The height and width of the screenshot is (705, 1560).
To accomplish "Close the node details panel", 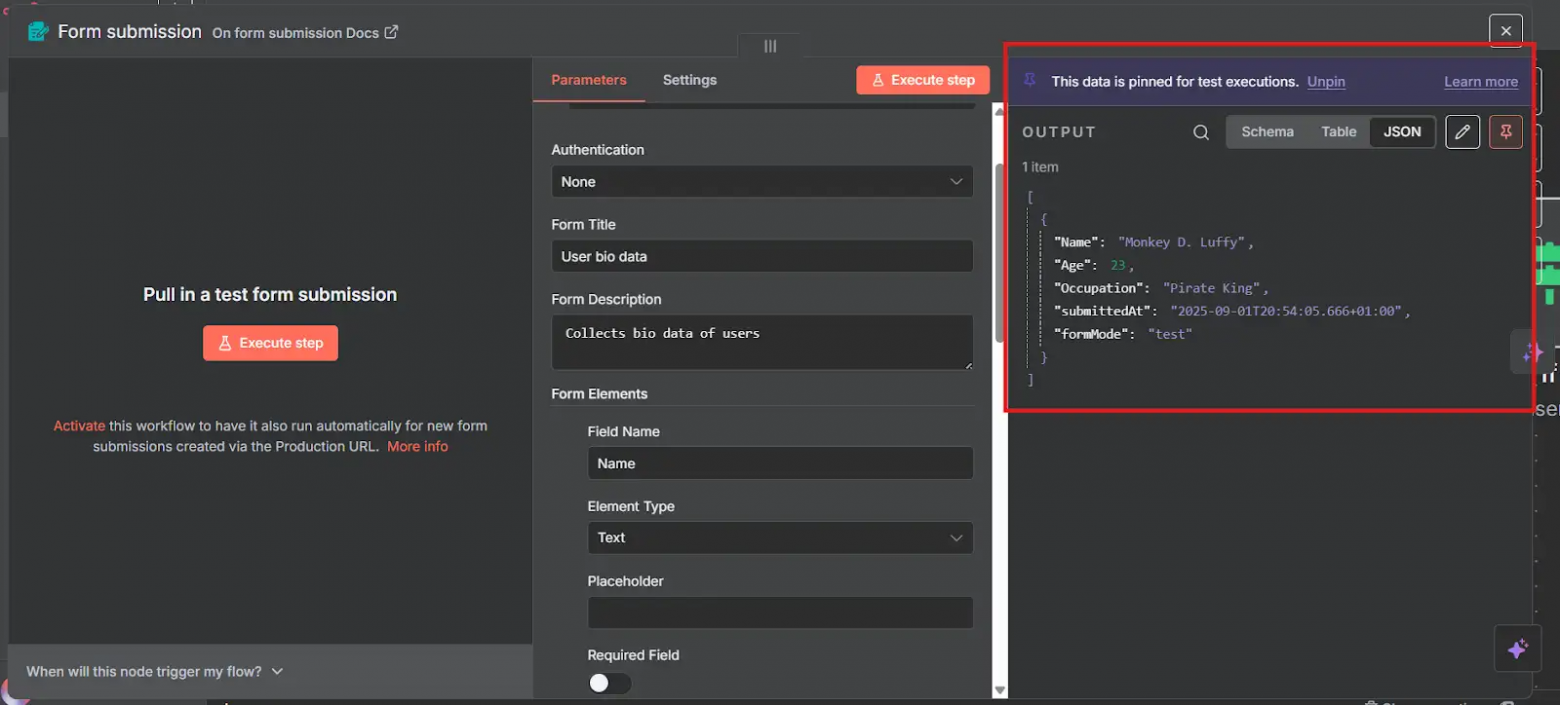I will click(x=1505, y=31).
